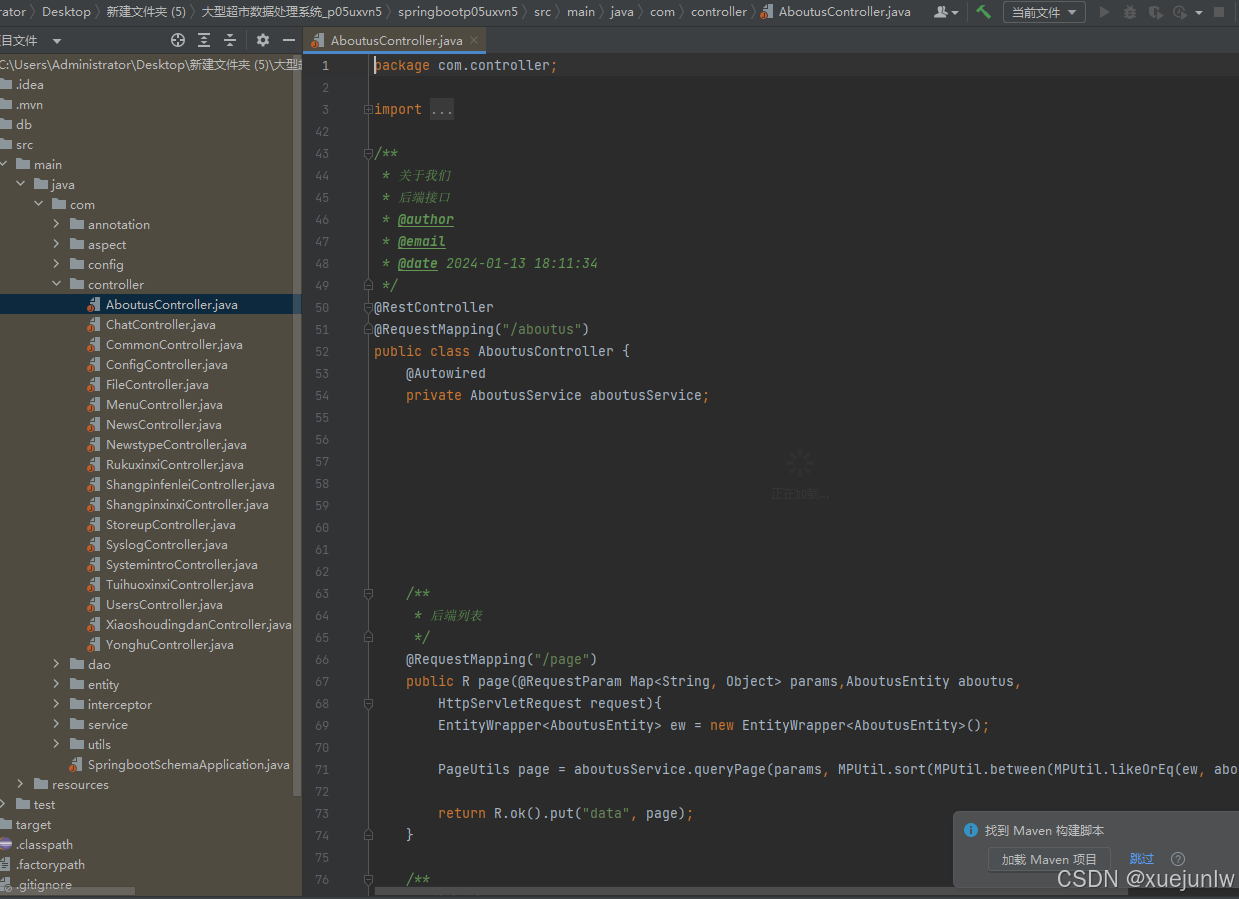This screenshot has height=899, width=1239.
Task: Open the 当前文件 run configuration dropdown
Action: pyautogui.click(x=1043, y=12)
